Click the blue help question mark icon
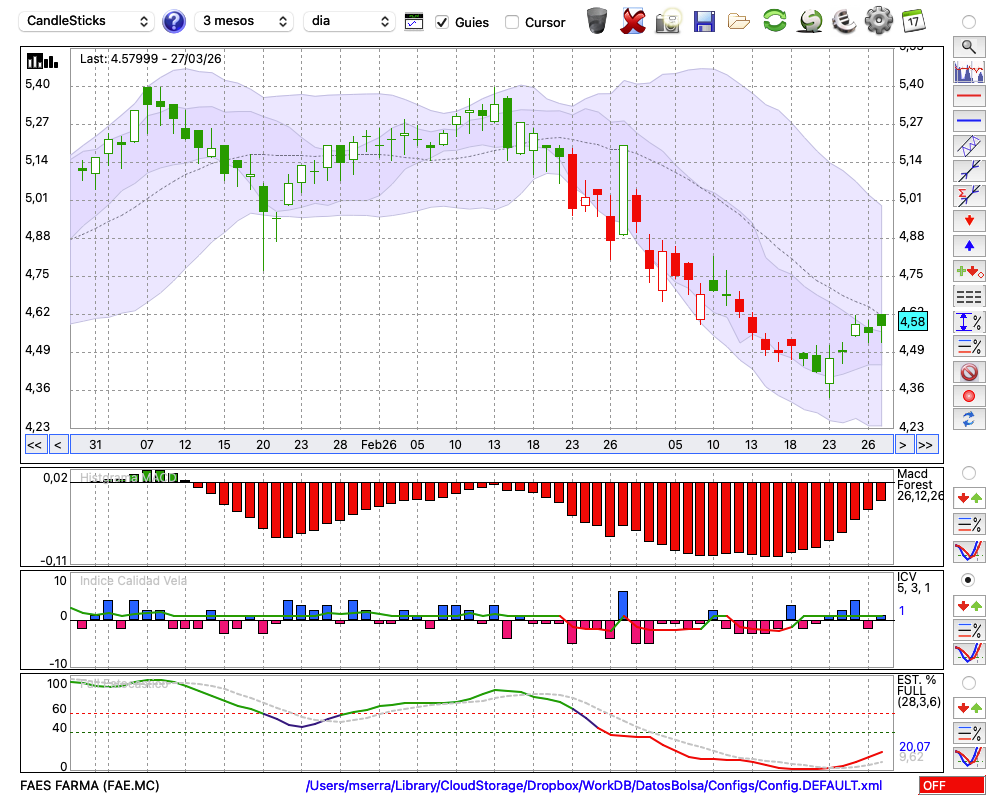Screen dimensions: 1000x800 174,21
